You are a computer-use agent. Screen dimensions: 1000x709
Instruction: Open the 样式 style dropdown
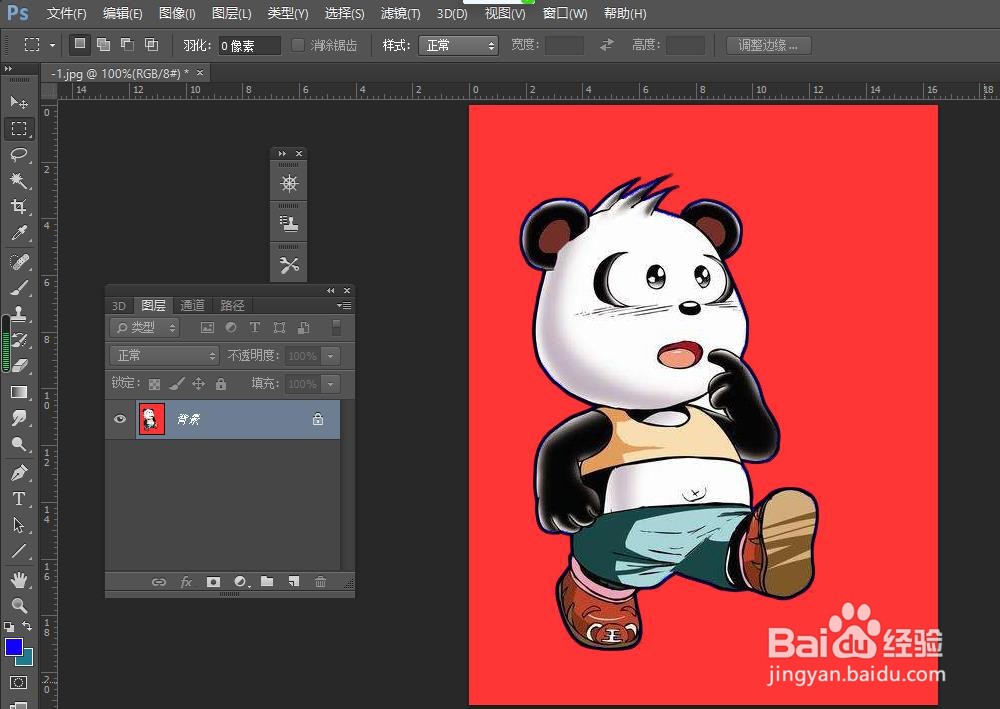[458, 45]
